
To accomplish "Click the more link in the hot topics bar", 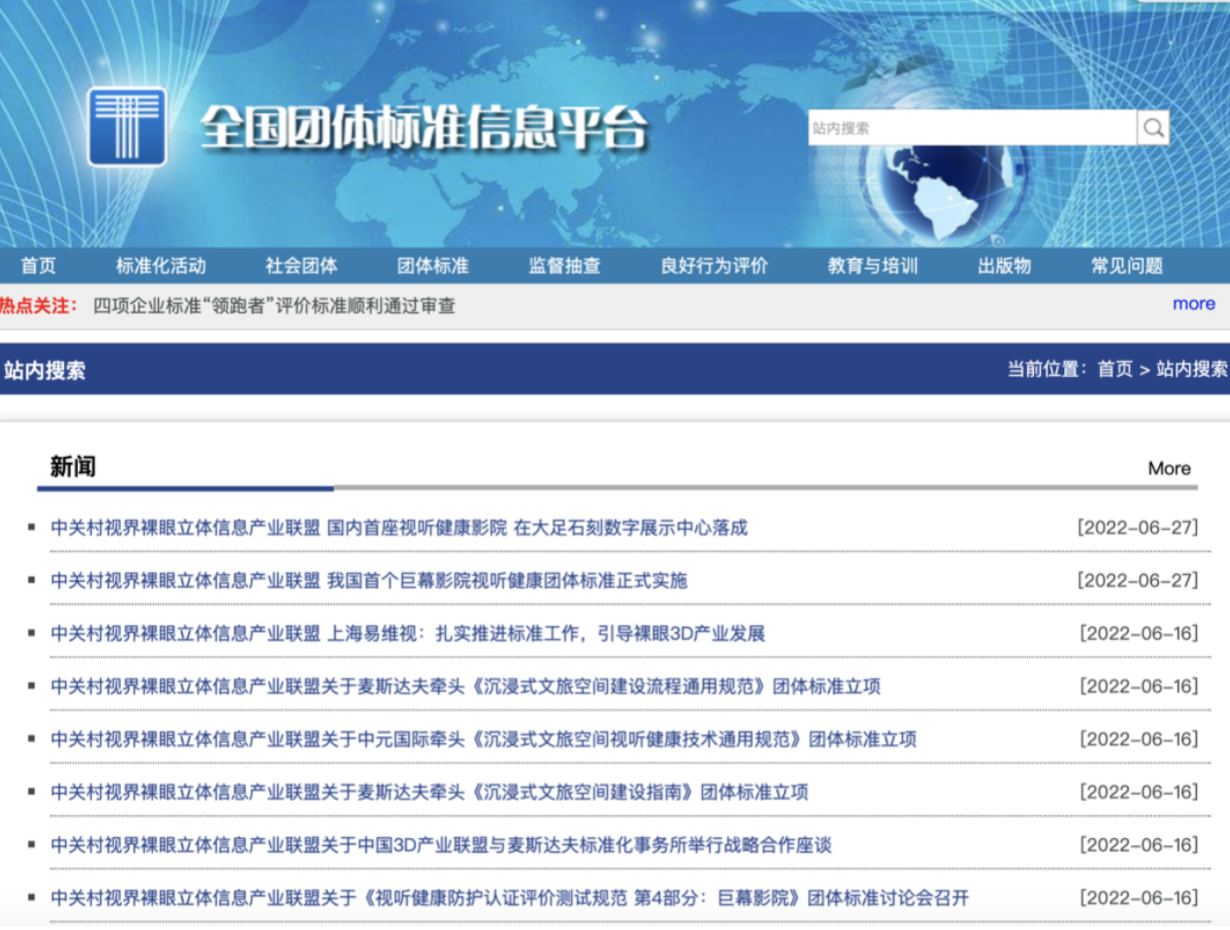I will click(1193, 304).
